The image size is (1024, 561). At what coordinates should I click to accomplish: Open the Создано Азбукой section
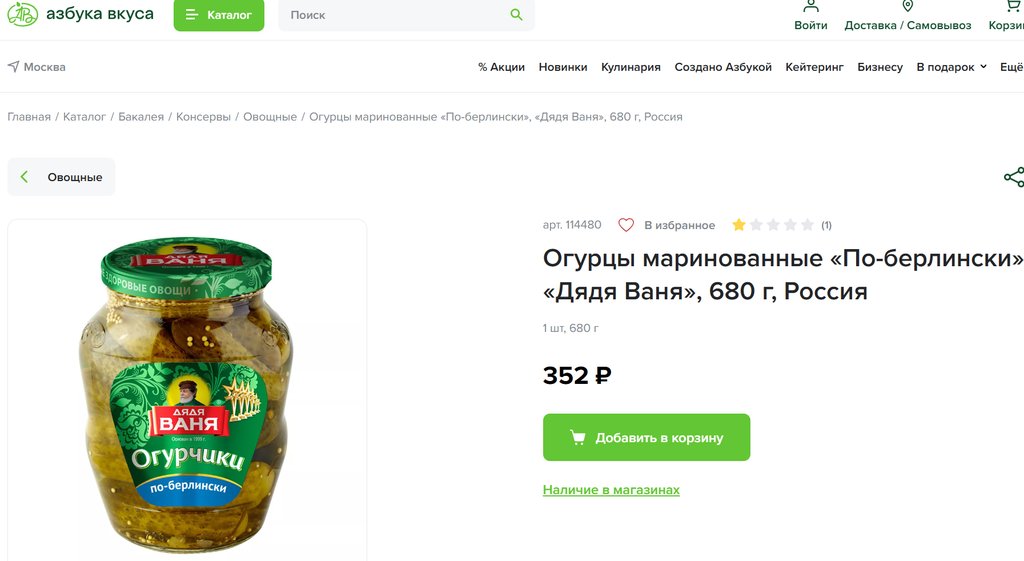(x=723, y=67)
